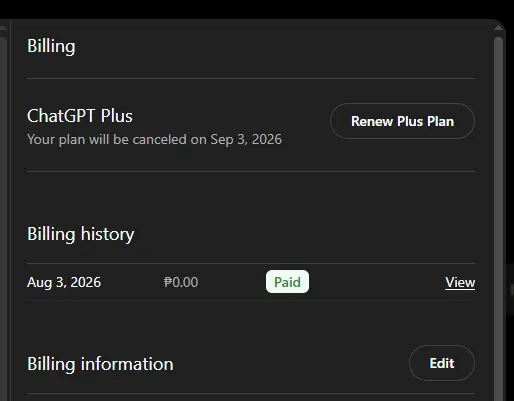Viewport: 514px width, 401px height.
Task: Click empty space in the Aug 3 invoice row
Action: coord(377,282)
